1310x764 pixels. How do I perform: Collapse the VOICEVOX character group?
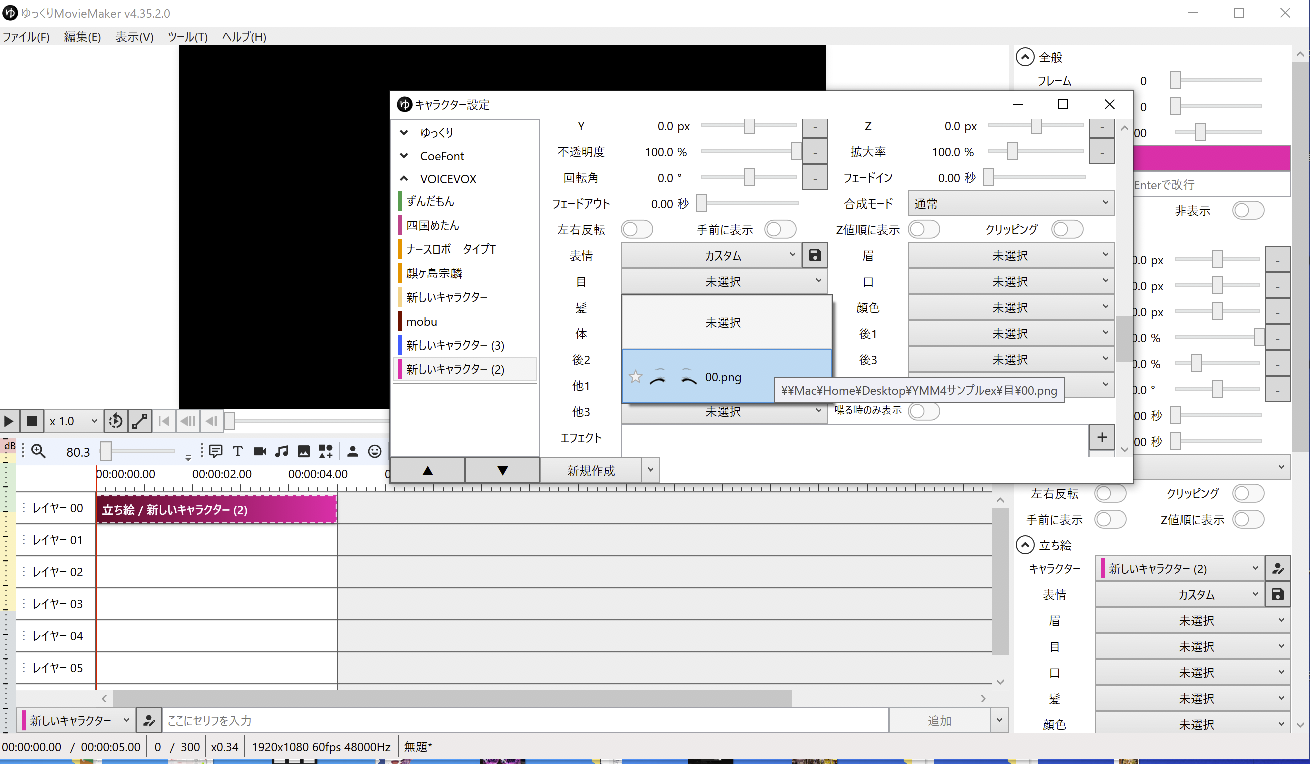404,179
